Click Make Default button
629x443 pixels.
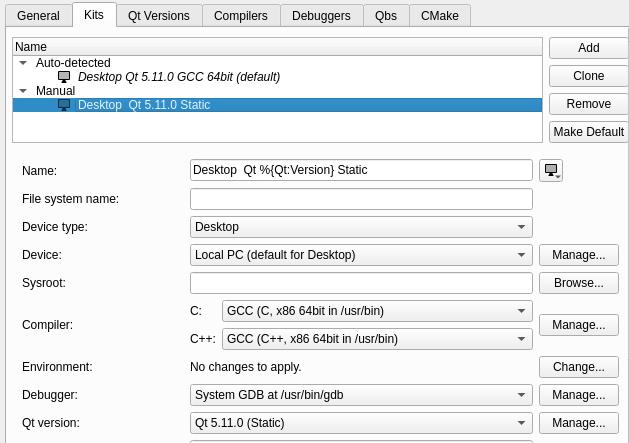[588, 132]
